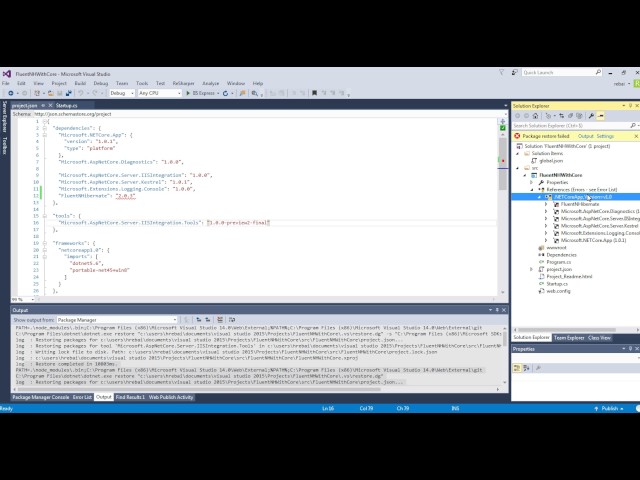The height and width of the screenshot is (480, 640).
Task: Toggle Word Wrap icon in Output toolbar
Action: [232, 320]
